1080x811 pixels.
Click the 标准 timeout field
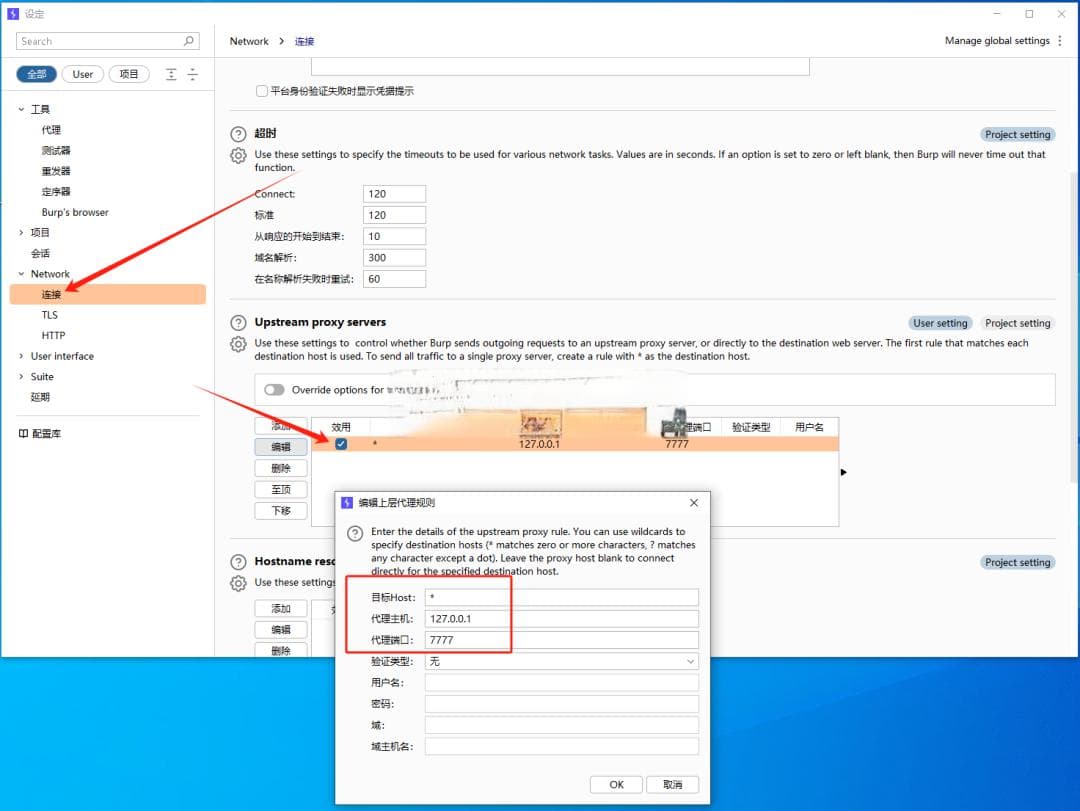point(395,216)
